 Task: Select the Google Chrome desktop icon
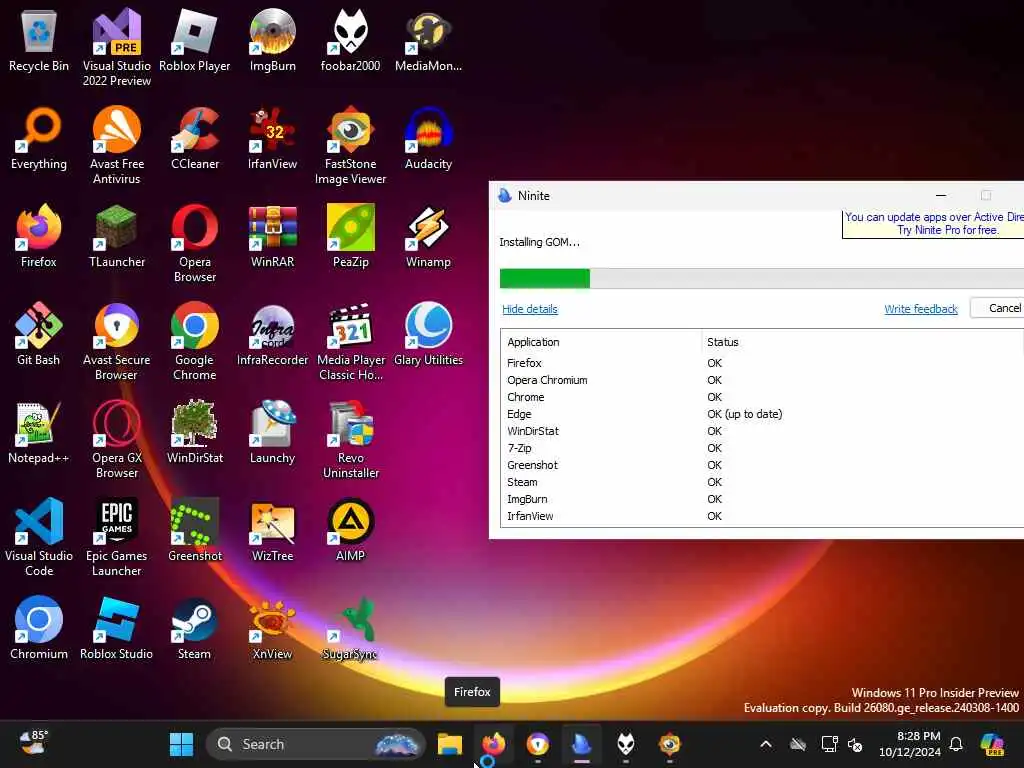(x=195, y=341)
